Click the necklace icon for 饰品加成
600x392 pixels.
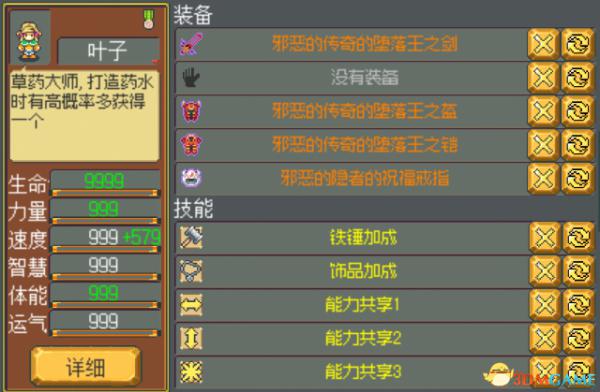(191, 271)
